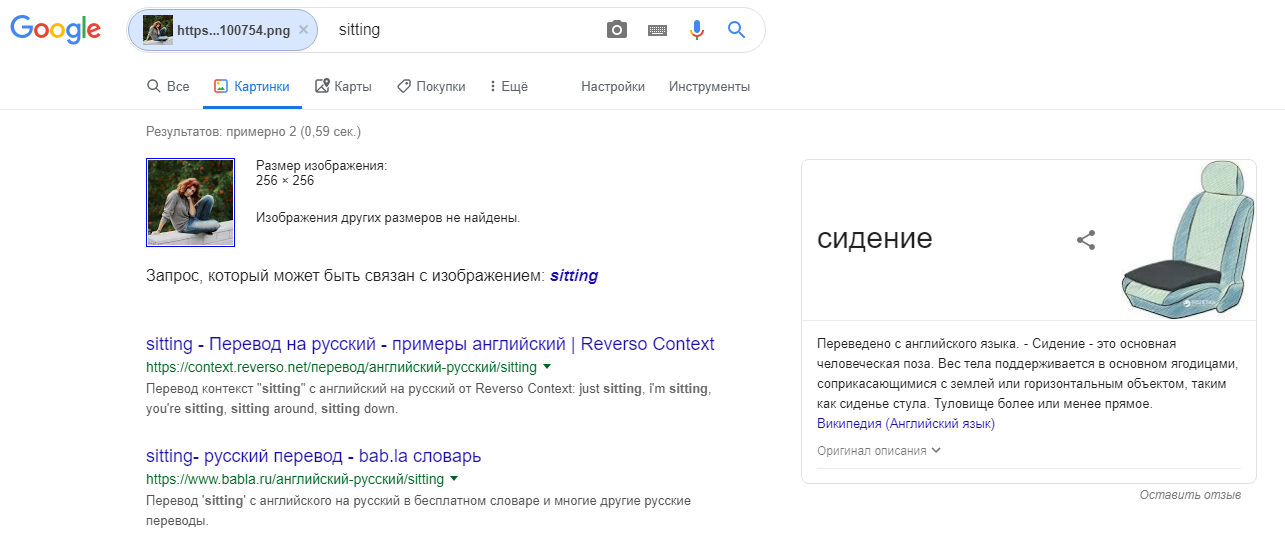Open the uploaded woman sitting thumbnail
The height and width of the screenshot is (545, 1285).
coord(190,202)
